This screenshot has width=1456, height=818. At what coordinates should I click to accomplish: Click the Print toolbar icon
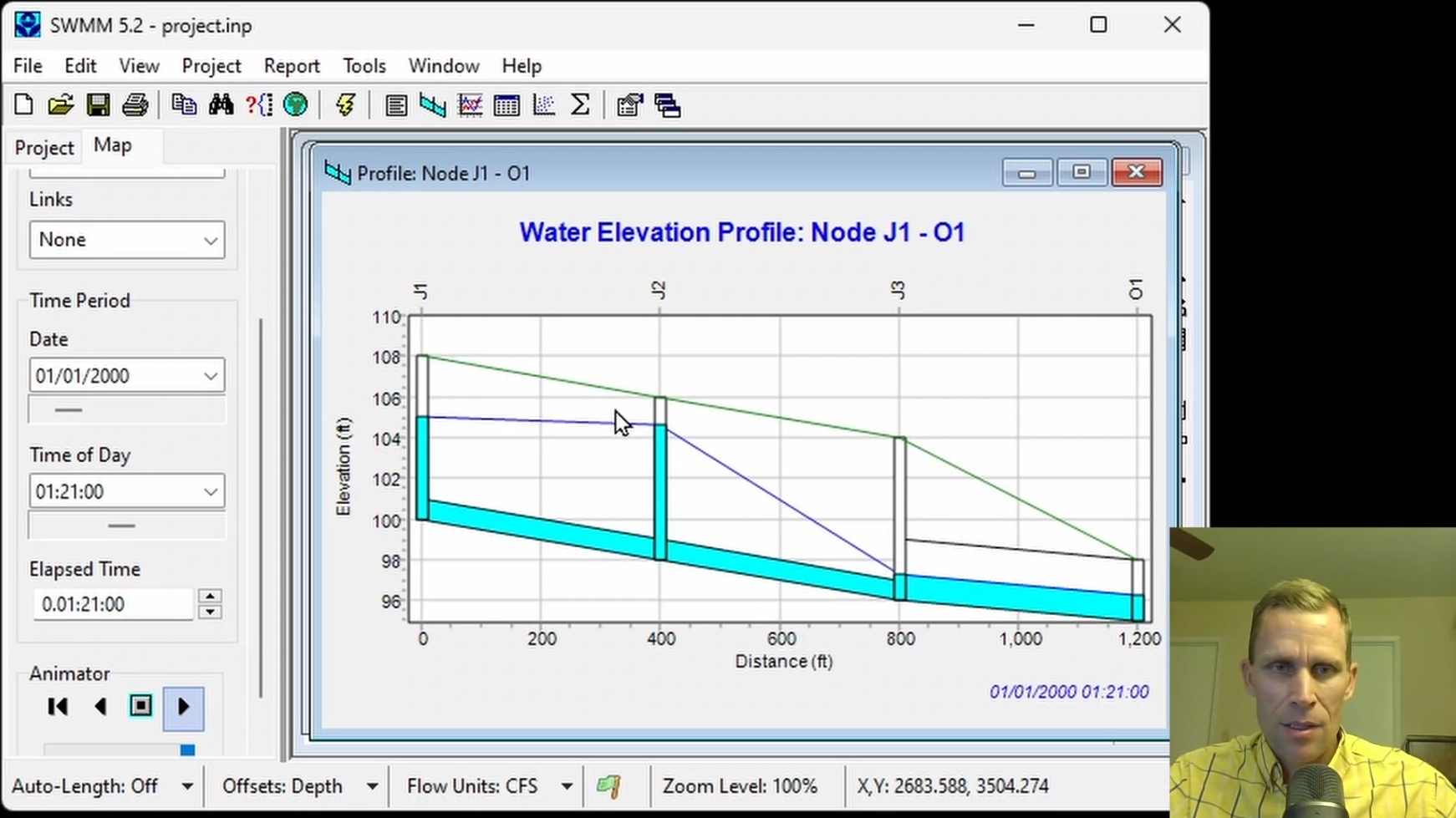pyautogui.click(x=135, y=105)
